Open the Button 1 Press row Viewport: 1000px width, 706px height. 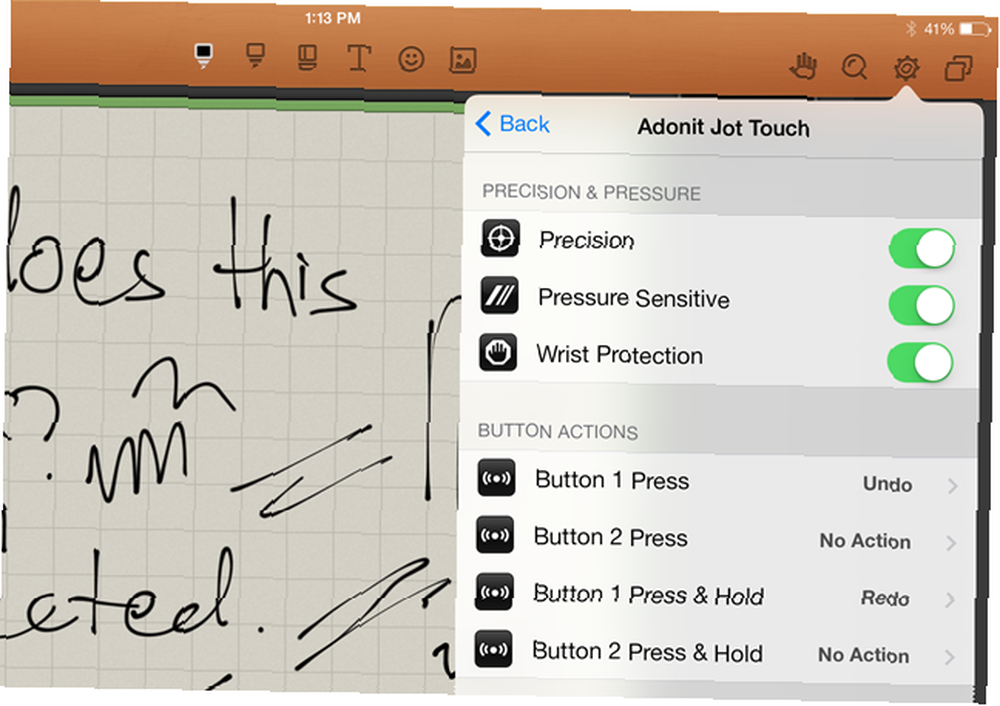[718, 482]
